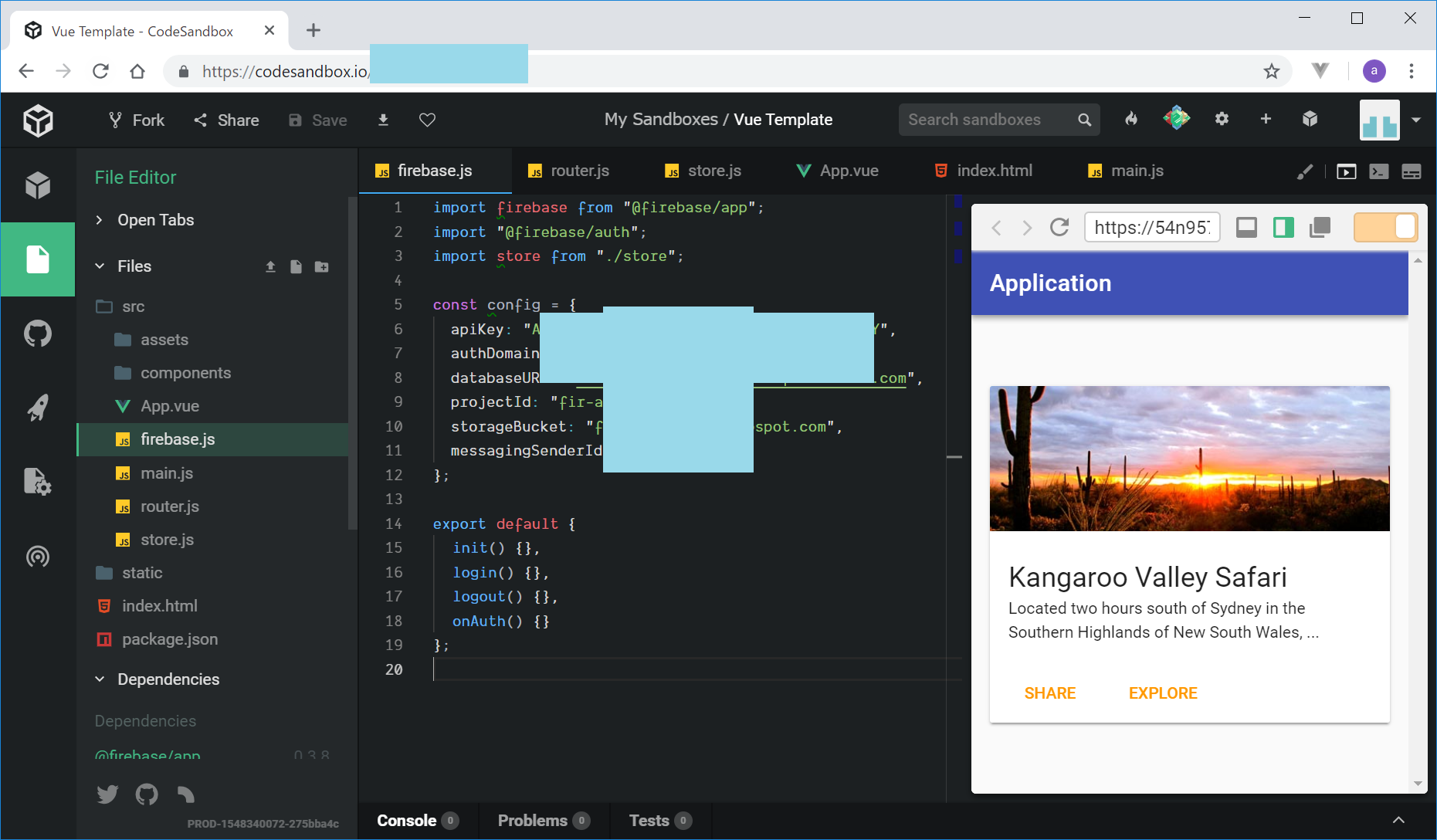Viewport: 1437px width, 840px height.
Task: Open the Live broadcast sidebar panel
Action: click(37, 556)
